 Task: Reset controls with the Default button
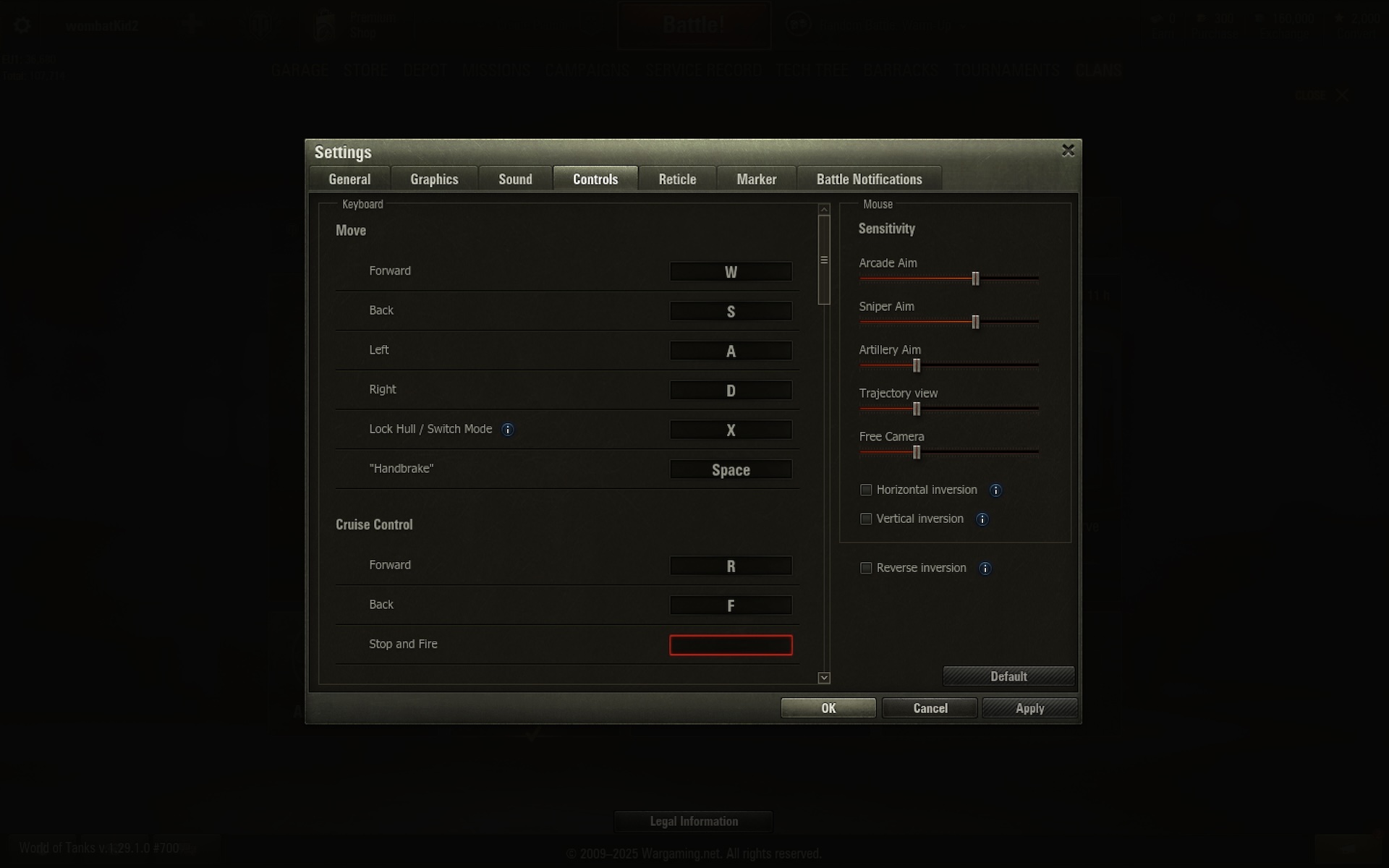1008,676
